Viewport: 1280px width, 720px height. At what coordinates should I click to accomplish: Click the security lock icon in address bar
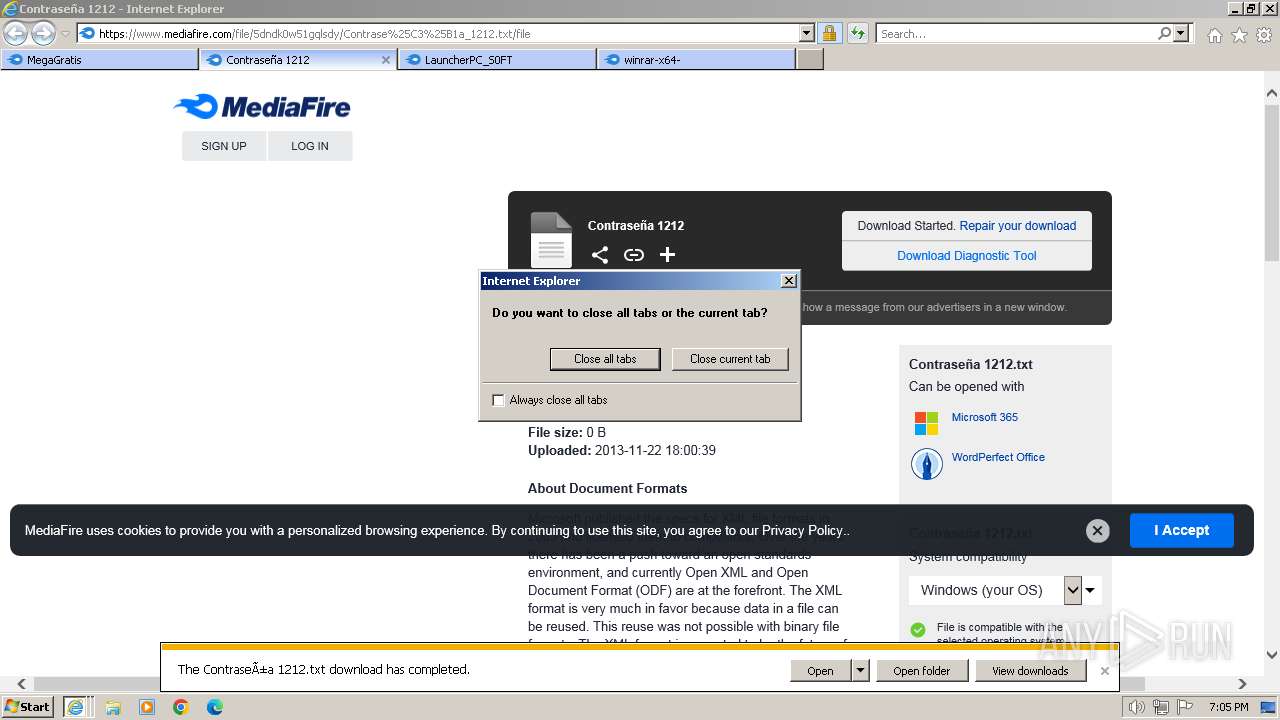(829, 33)
